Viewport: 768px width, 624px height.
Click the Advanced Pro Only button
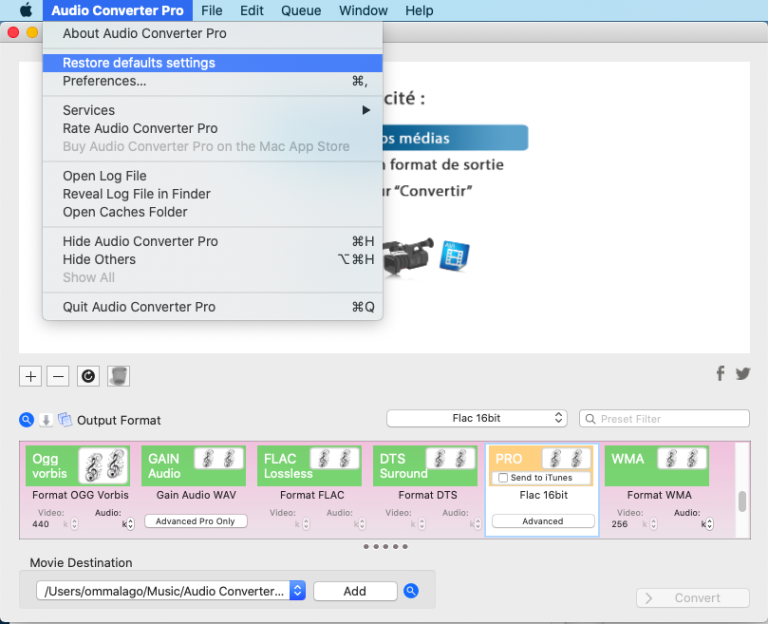195,521
